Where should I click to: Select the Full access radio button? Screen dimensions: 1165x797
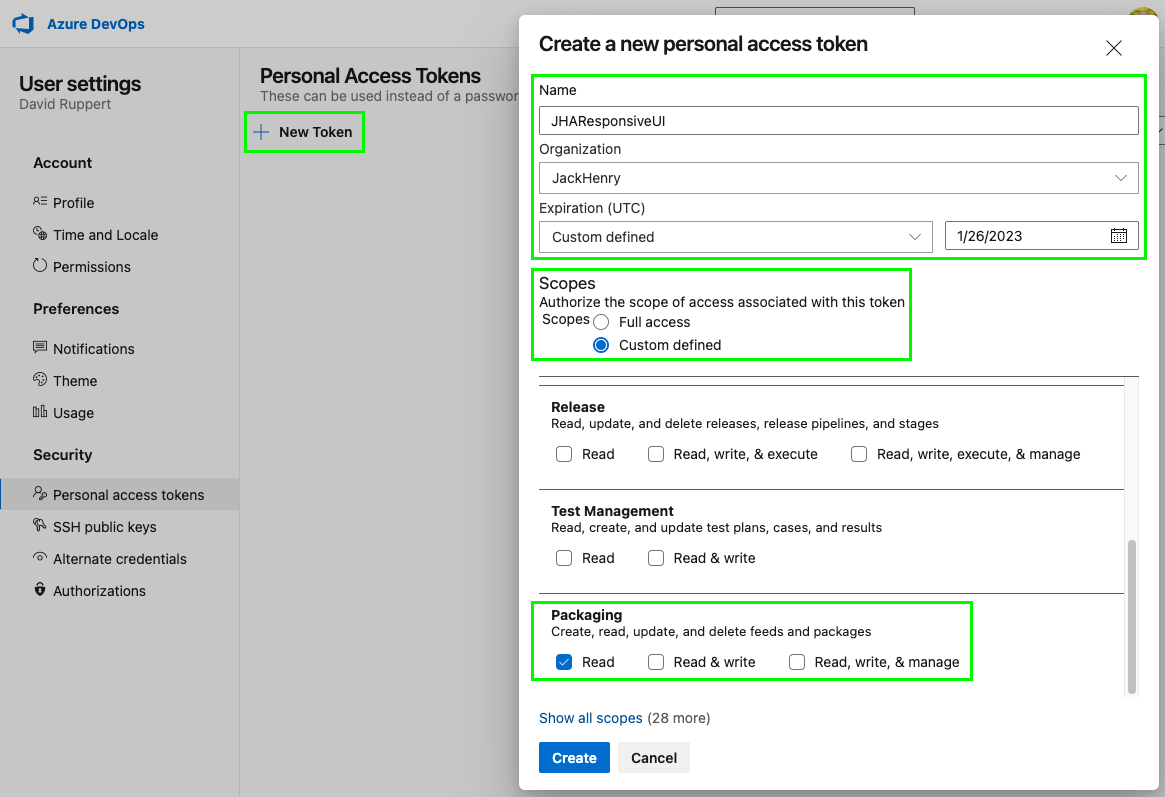coord(601,322)
